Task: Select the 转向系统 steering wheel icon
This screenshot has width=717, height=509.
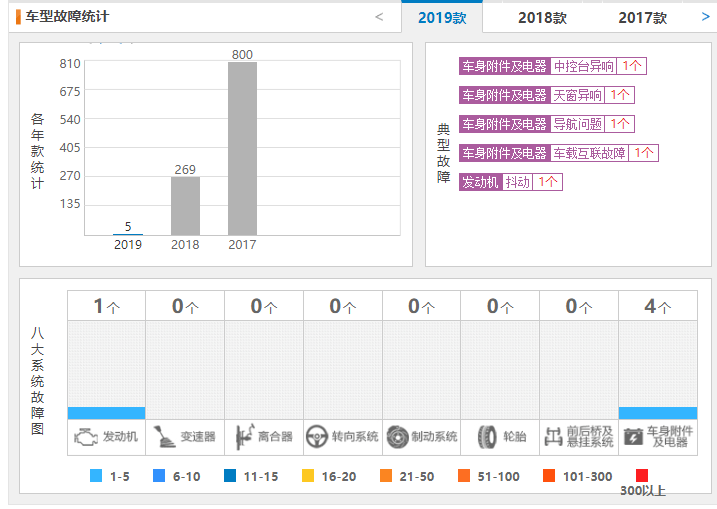Action: click(316, 437)
